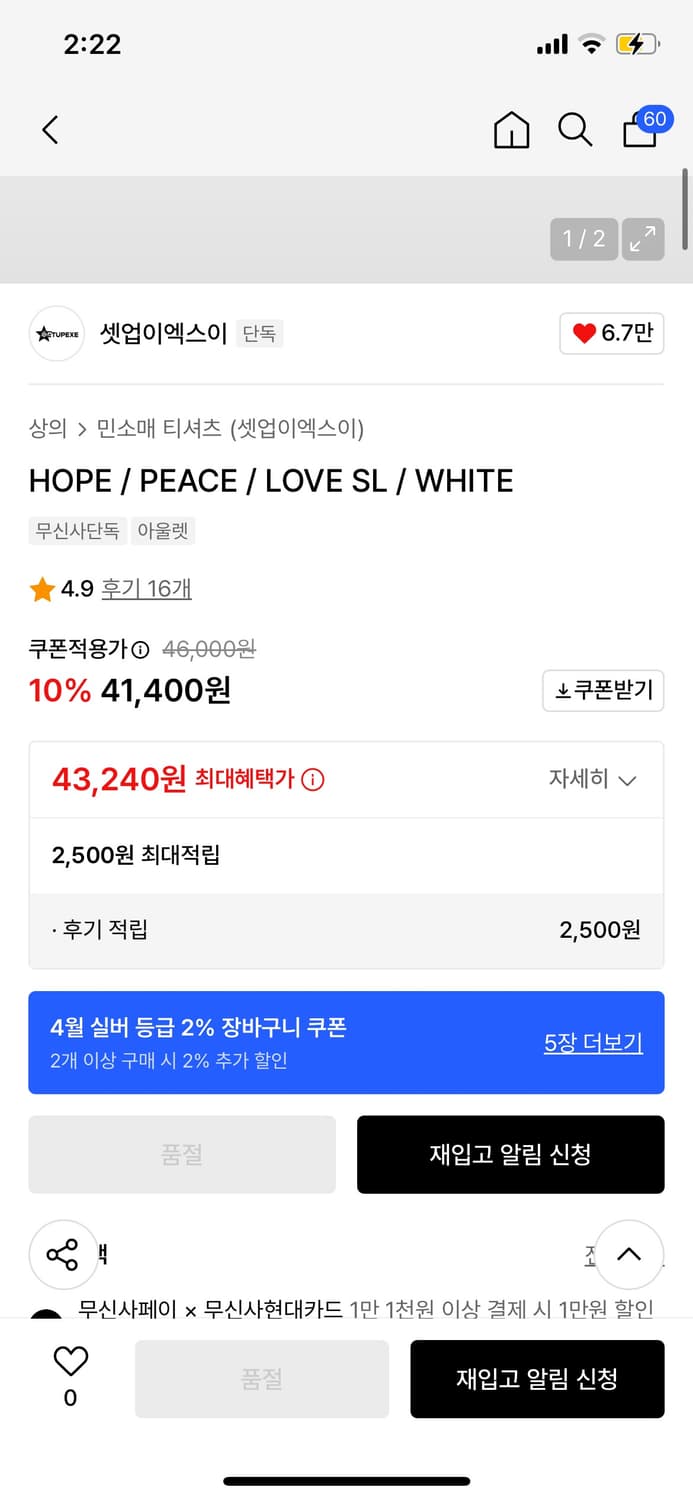Screen dimensions: 693x1500
Task: View reviews through 후기 16개 link
Action: [x=146, y=589]
